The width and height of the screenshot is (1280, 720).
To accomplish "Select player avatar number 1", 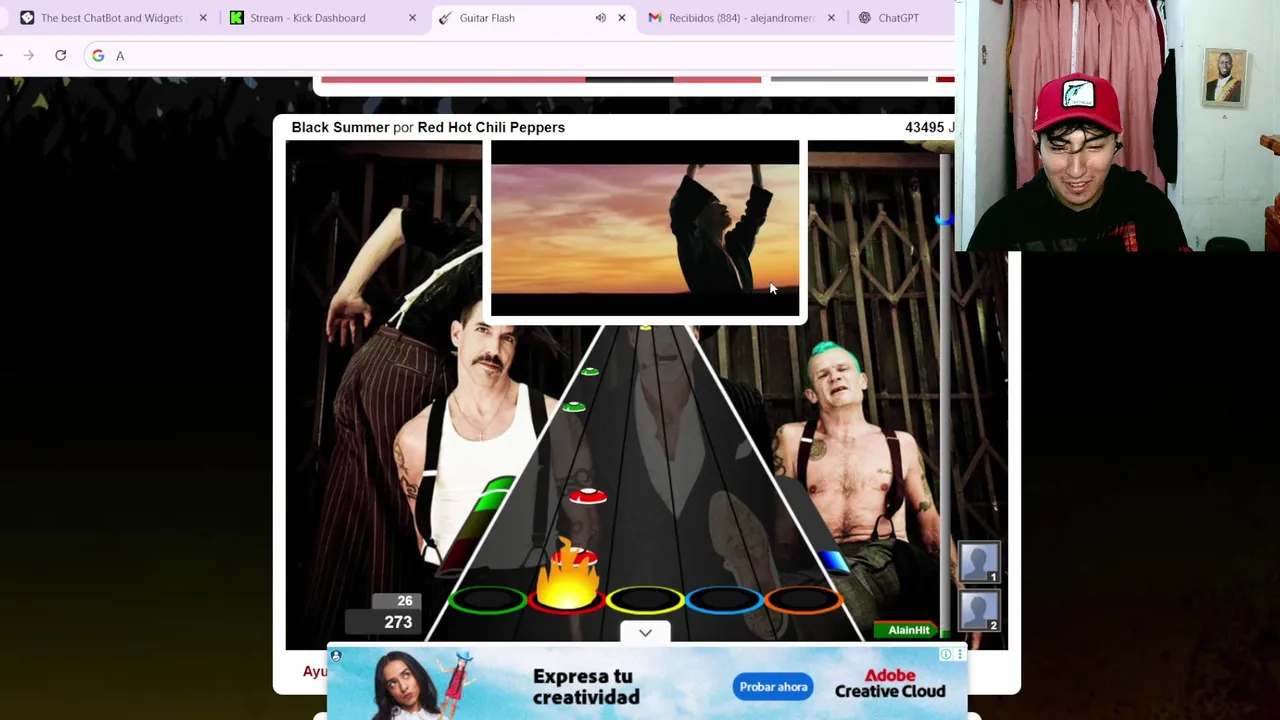I will click(x=978, y=562).
